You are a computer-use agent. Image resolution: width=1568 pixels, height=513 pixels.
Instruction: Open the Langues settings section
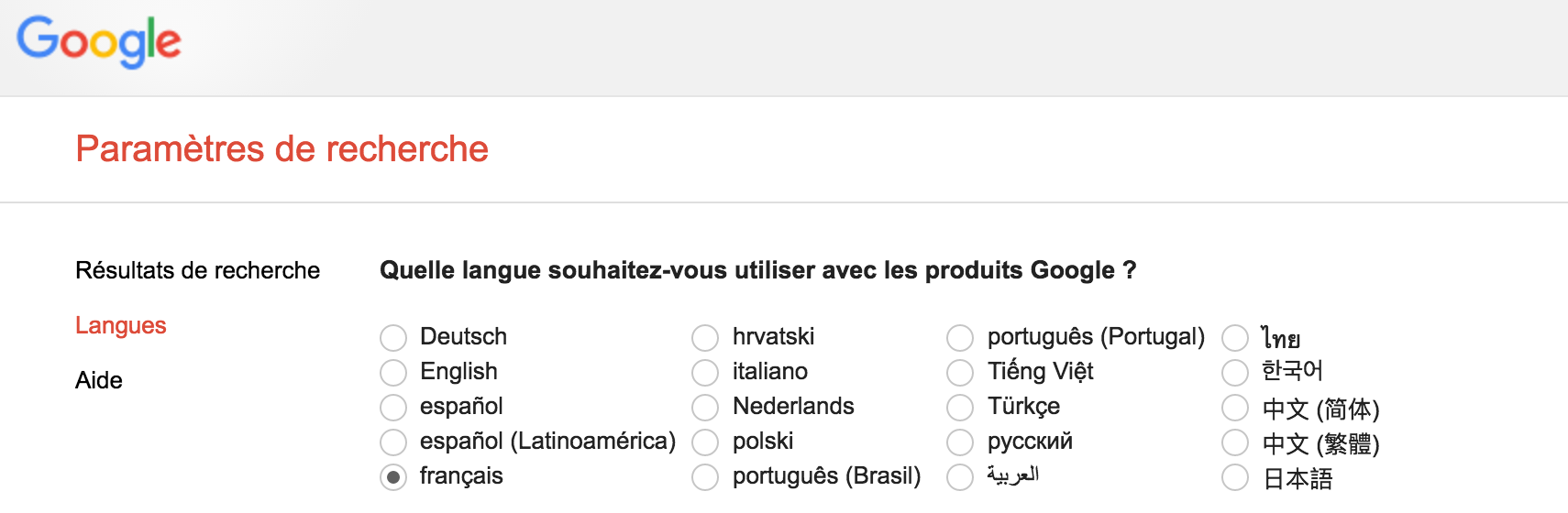[x=120, y=325]
